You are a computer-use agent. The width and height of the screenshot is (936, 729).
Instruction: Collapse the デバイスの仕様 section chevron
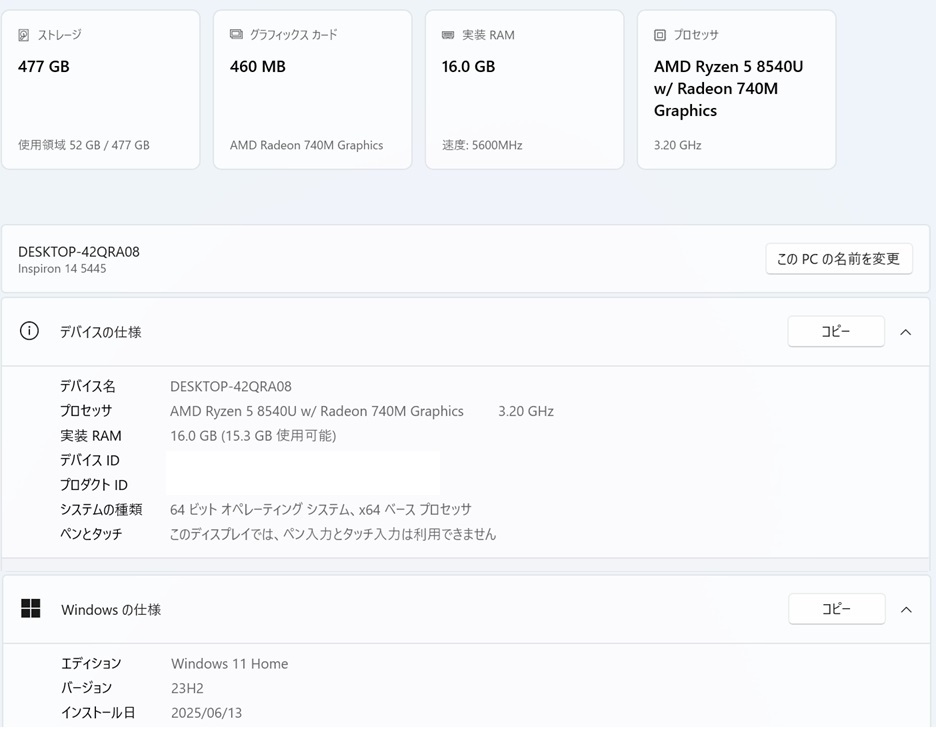tap(906, 332)
